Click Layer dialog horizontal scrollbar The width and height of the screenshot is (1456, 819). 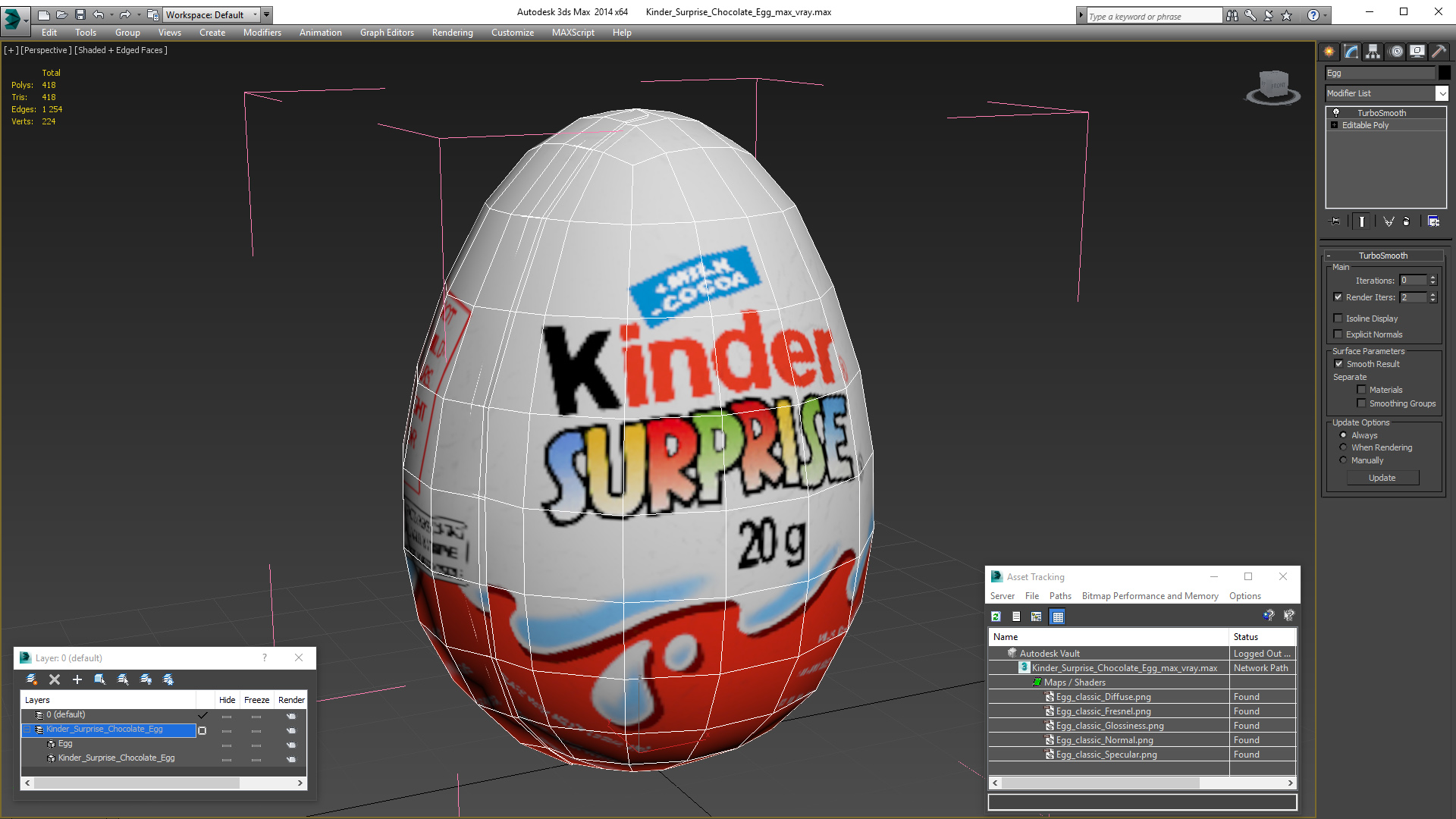tap(164, 783)
